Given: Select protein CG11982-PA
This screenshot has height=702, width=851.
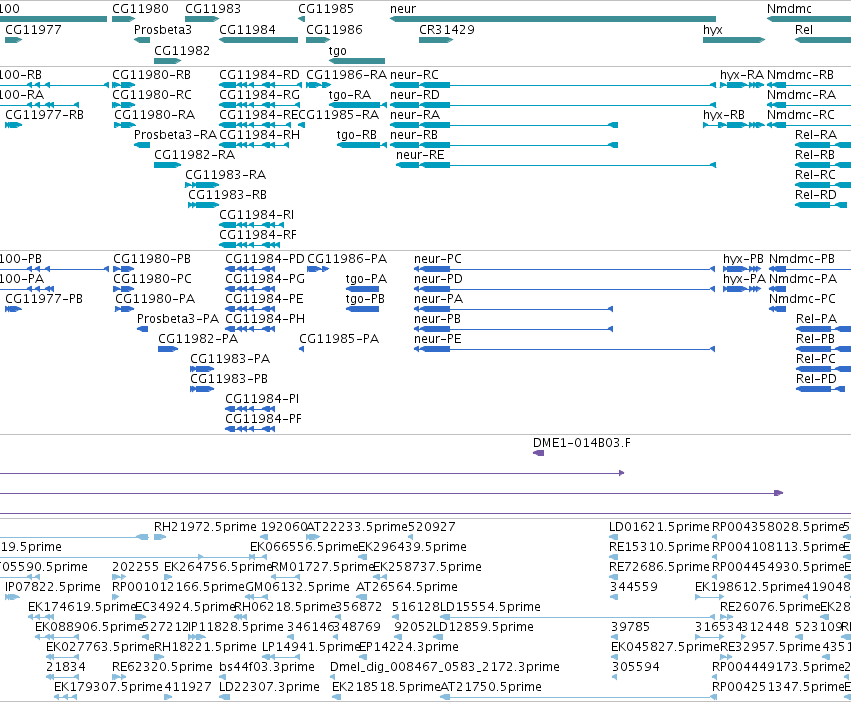Looking at the screenshot, I should pos(198,339).
